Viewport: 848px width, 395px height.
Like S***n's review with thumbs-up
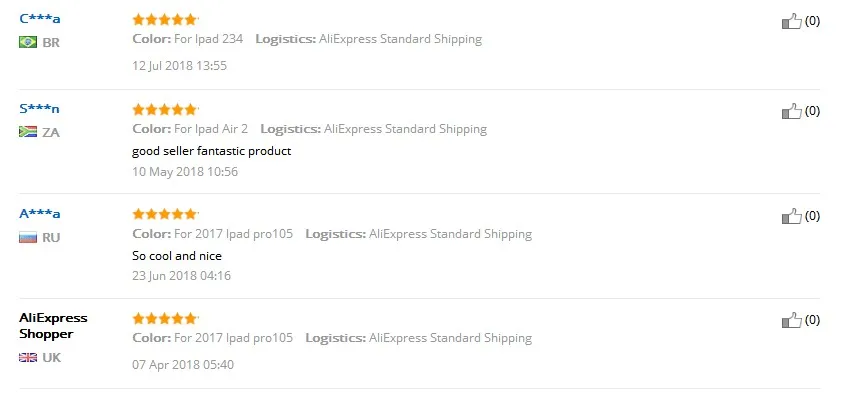(792, 111)
